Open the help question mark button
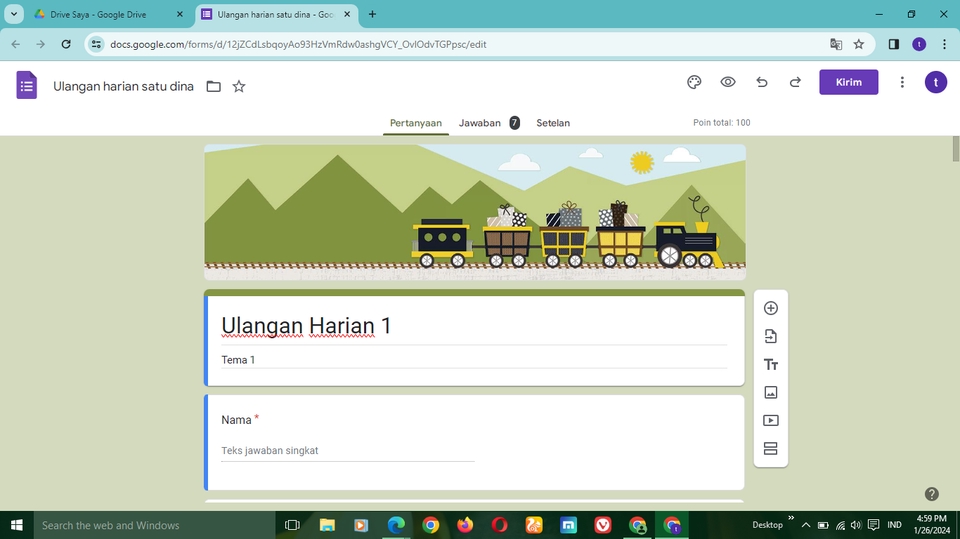This screenshot has width=960, height=539. pyautogui.click(x=931, y=494)
